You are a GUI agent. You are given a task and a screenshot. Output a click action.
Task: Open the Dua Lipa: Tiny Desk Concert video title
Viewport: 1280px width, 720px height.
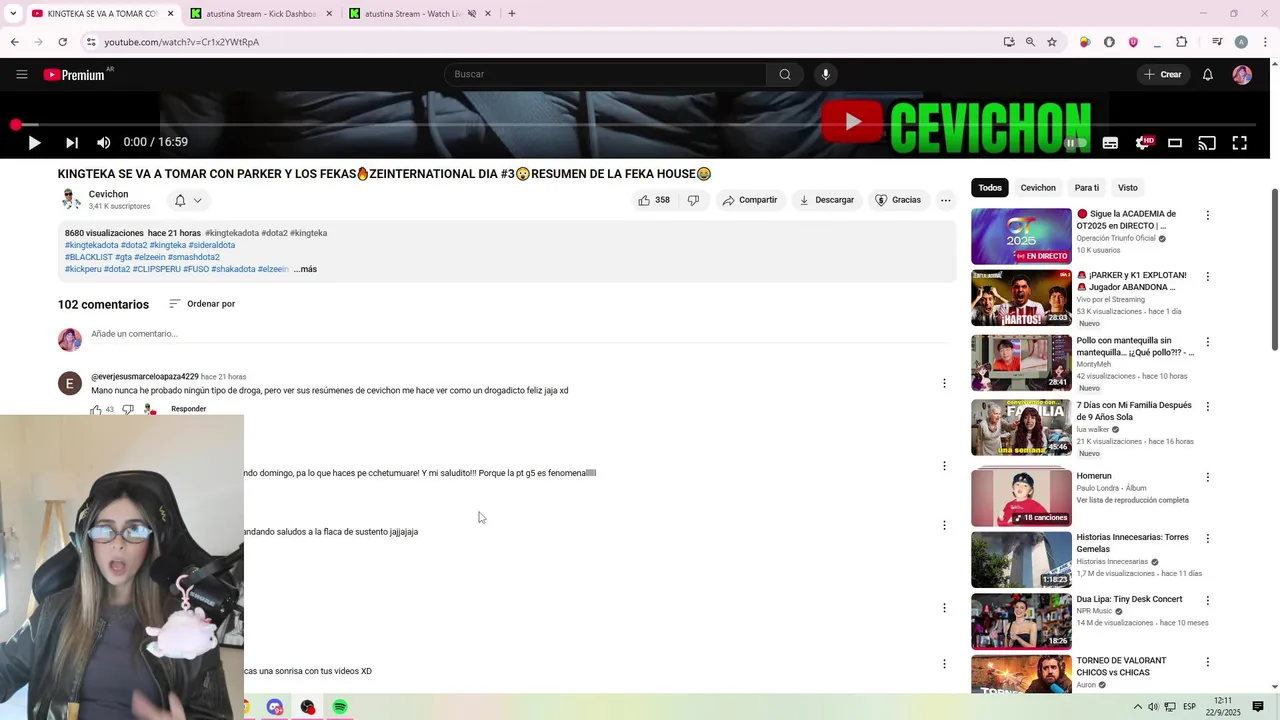click(x=1129, y=599)
